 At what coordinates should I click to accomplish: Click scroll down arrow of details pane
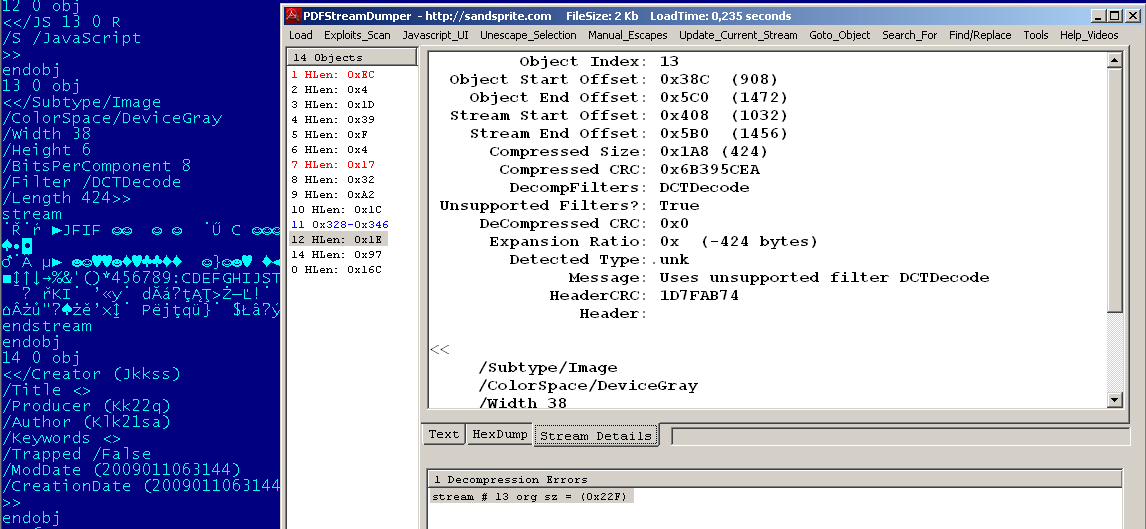tap(1115, 399)
